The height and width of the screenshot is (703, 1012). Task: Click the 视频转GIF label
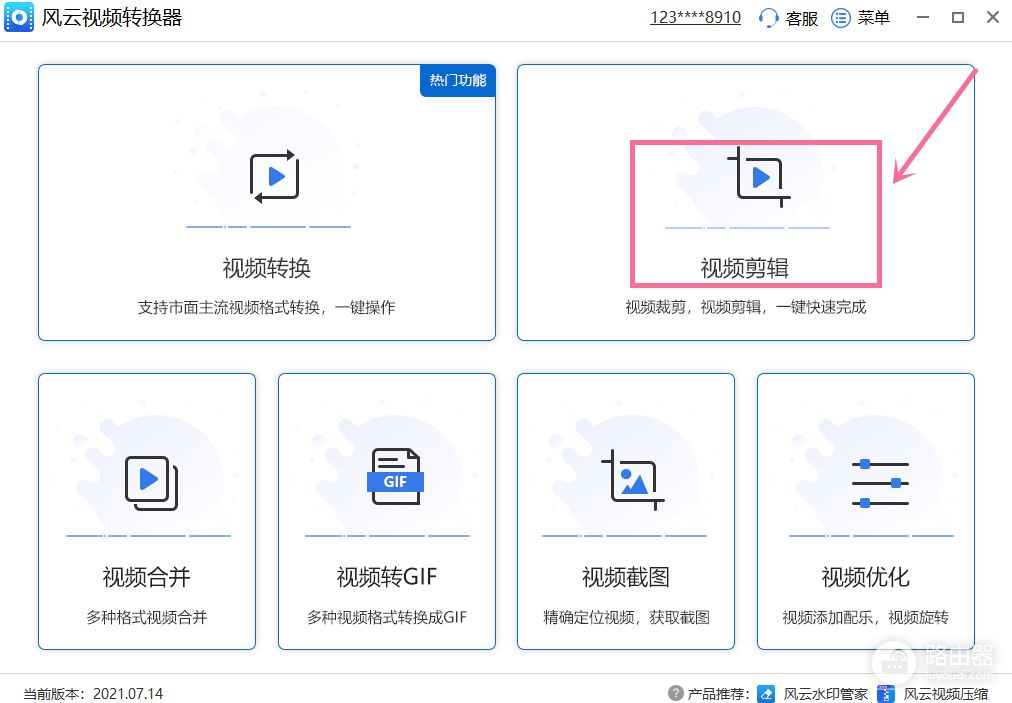(x=386, y=577)
